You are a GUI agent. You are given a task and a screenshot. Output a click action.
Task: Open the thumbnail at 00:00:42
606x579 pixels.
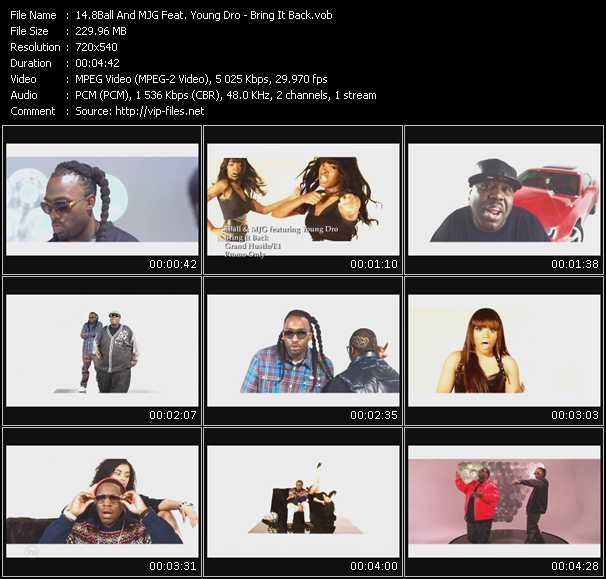click(x=102, y=199)
